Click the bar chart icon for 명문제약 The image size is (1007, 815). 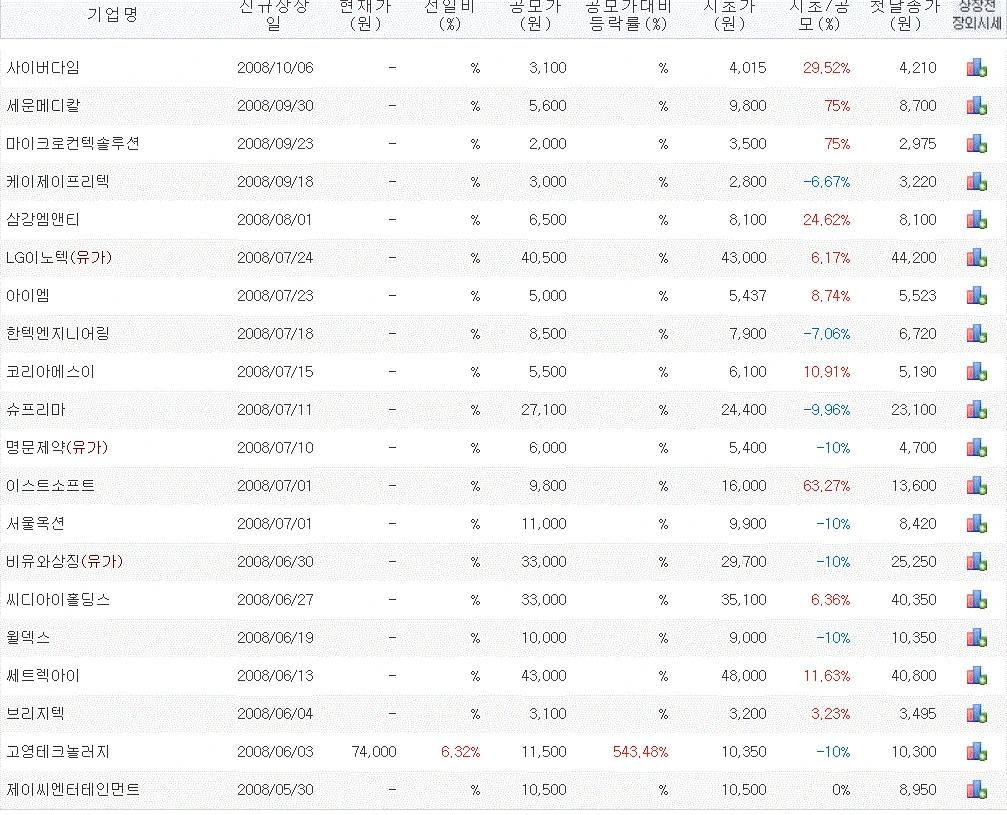[x=976, y=447]
